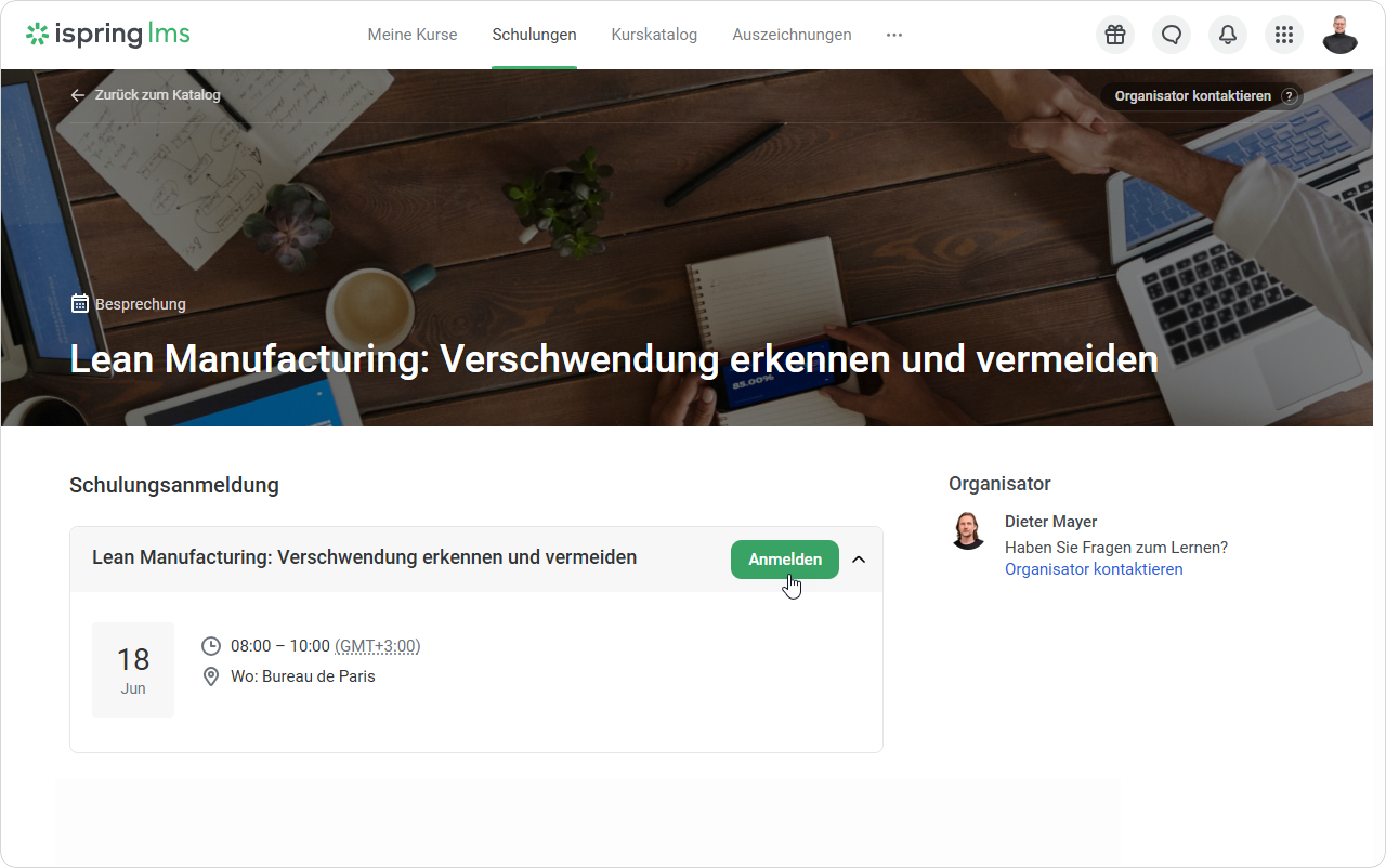Click the back arrow icon
Viewport: 1386px width, 868px height.
tap(77, 95)
